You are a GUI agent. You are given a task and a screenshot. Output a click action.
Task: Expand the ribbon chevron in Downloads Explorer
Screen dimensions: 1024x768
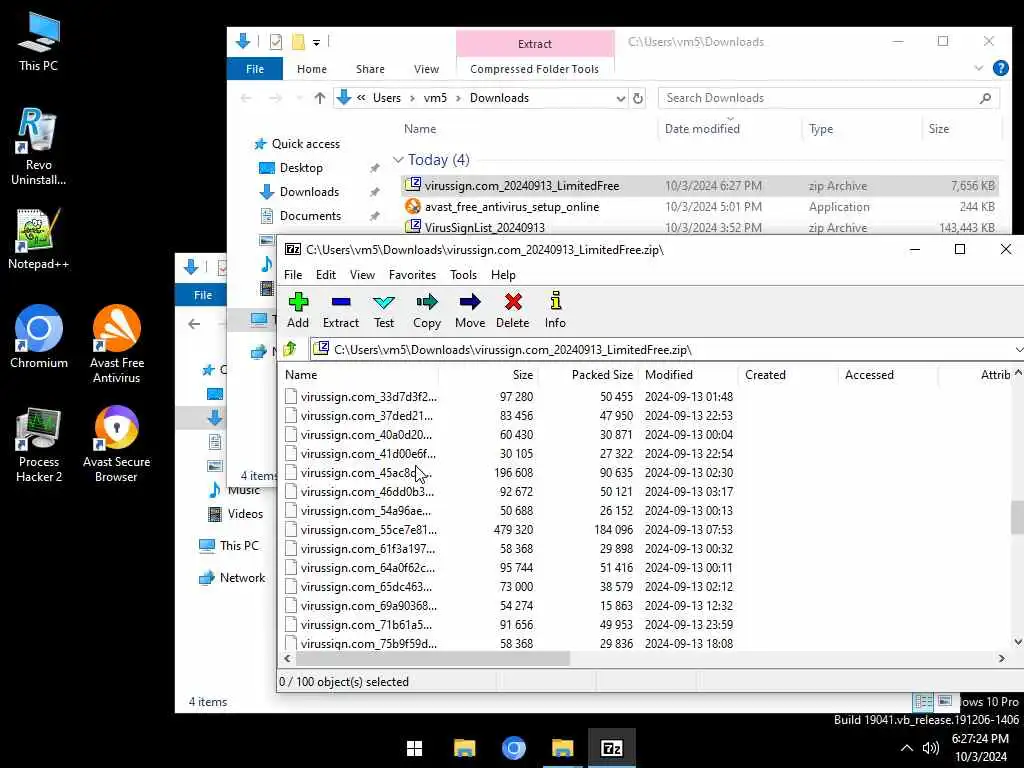click(978, 68)
